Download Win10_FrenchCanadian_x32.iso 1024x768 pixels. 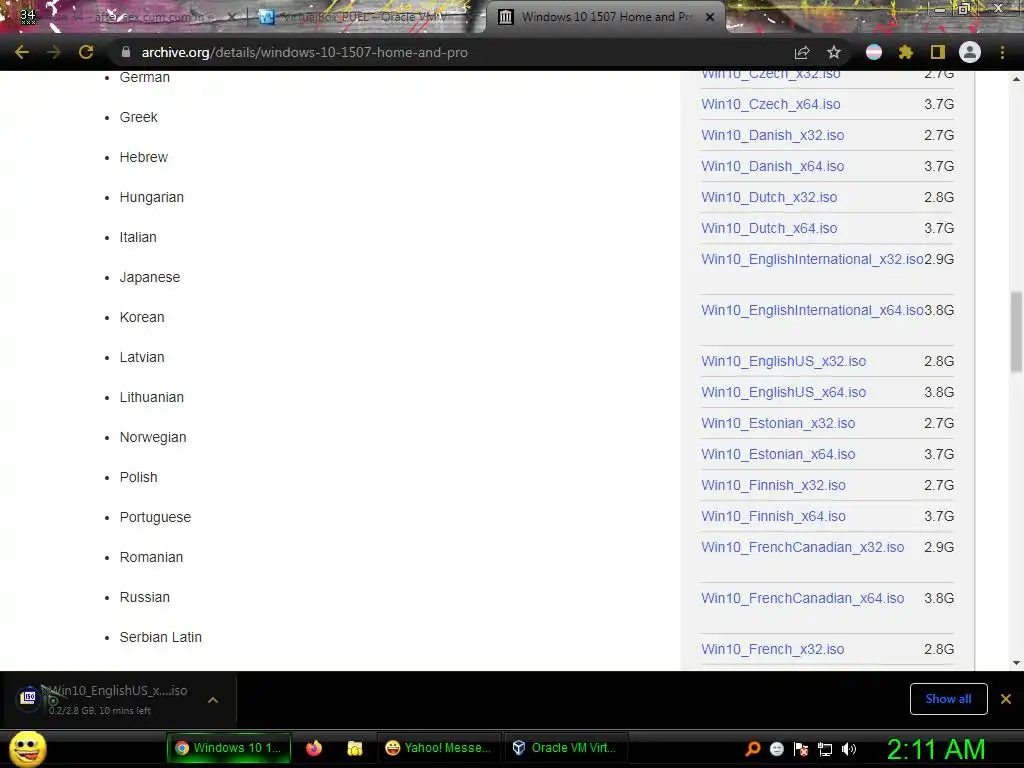click(x=803, y=547)
